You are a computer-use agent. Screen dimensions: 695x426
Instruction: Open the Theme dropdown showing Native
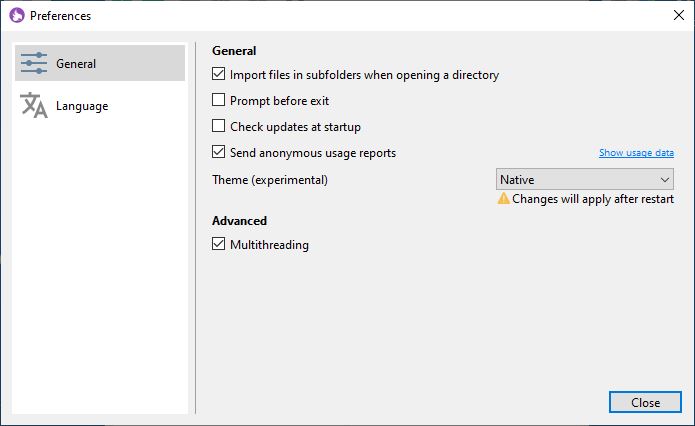[x=585, y=179]
